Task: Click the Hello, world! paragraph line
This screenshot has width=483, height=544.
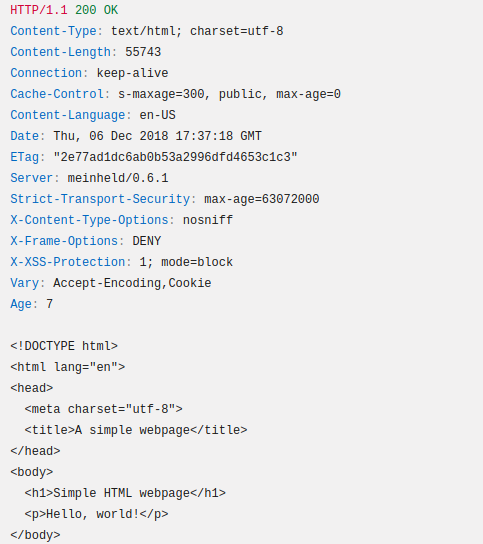Action: coord(96,514)
